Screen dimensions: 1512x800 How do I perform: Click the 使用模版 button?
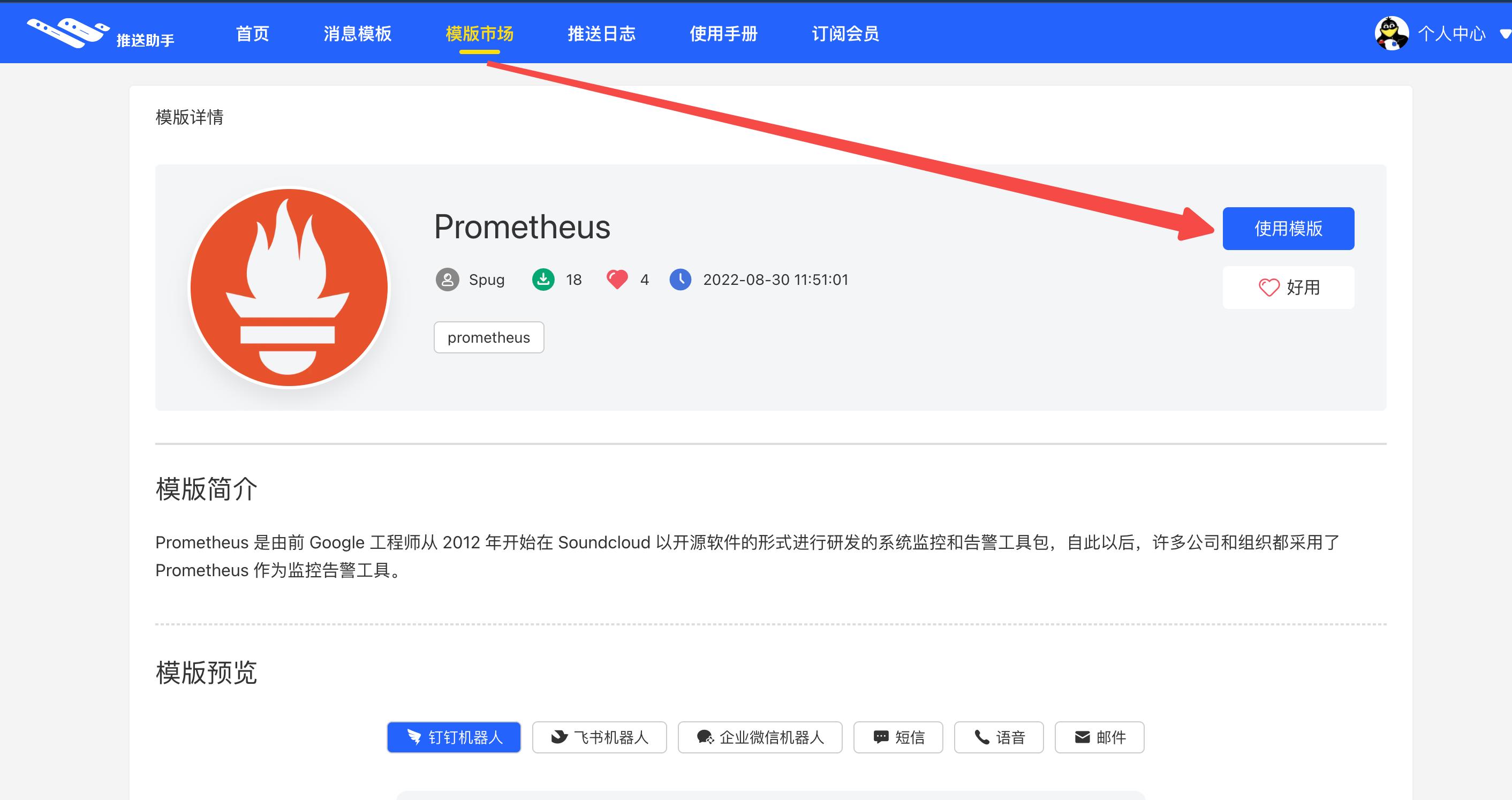(x=1288, y=228)
